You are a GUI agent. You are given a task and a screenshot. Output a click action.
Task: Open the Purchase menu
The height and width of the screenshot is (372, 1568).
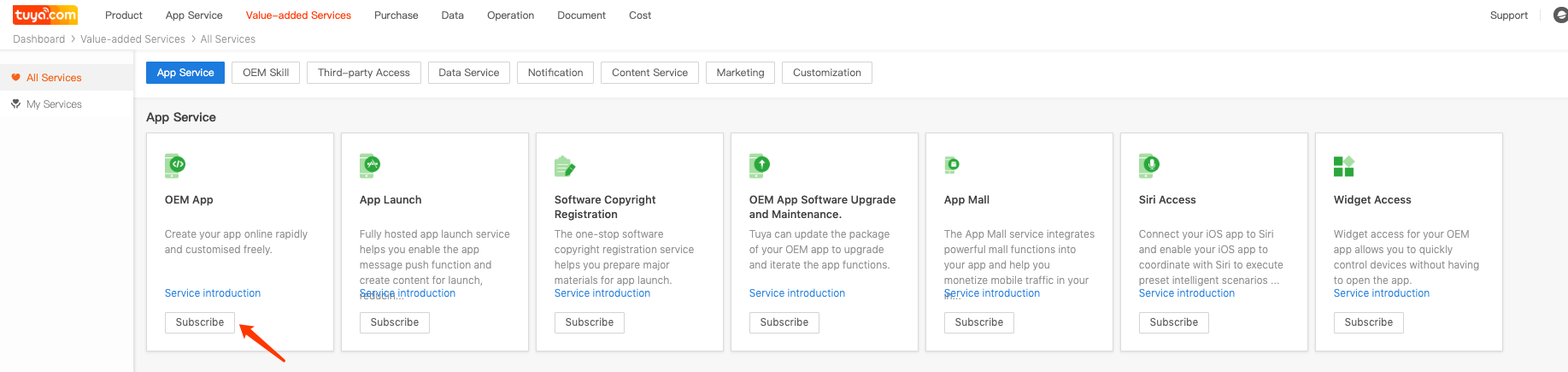point(396,15)
